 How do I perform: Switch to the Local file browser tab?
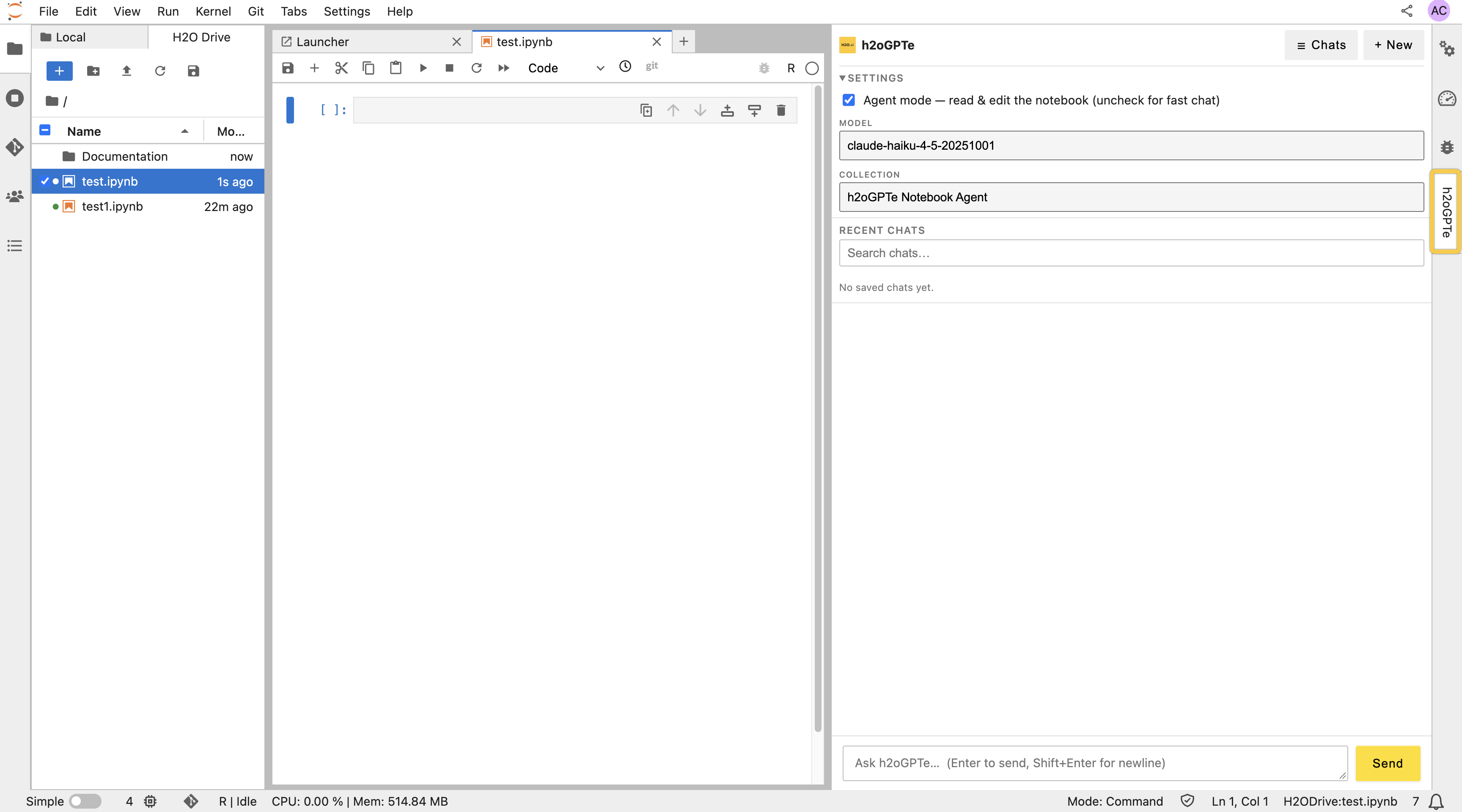(90, 37)
